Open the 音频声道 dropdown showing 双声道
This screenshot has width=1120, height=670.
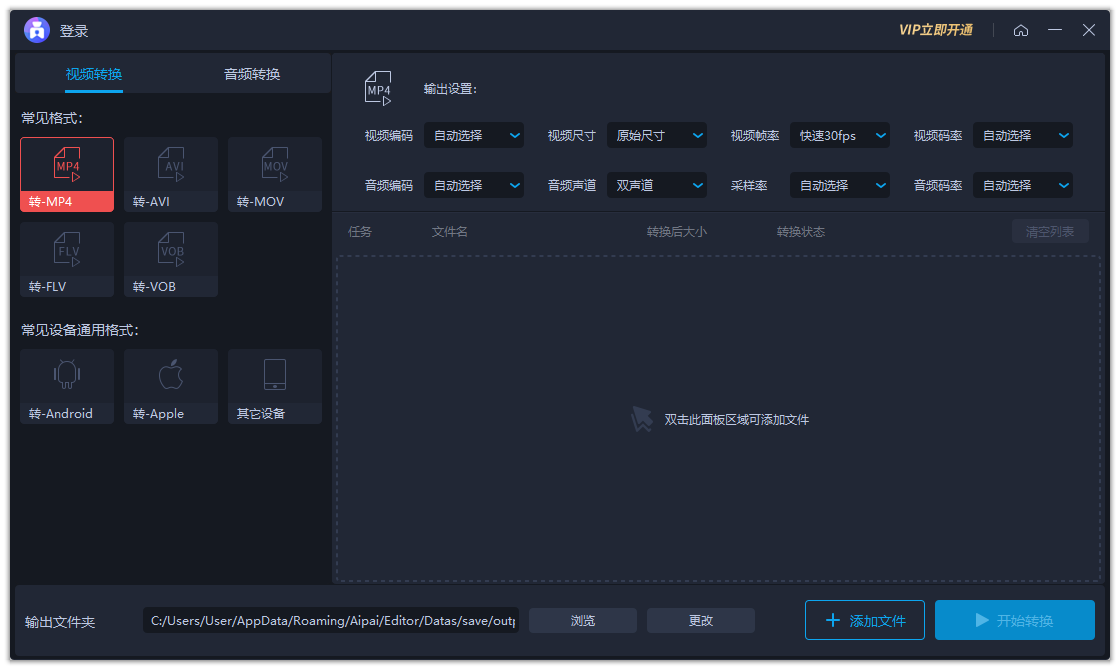pos(657,186)
